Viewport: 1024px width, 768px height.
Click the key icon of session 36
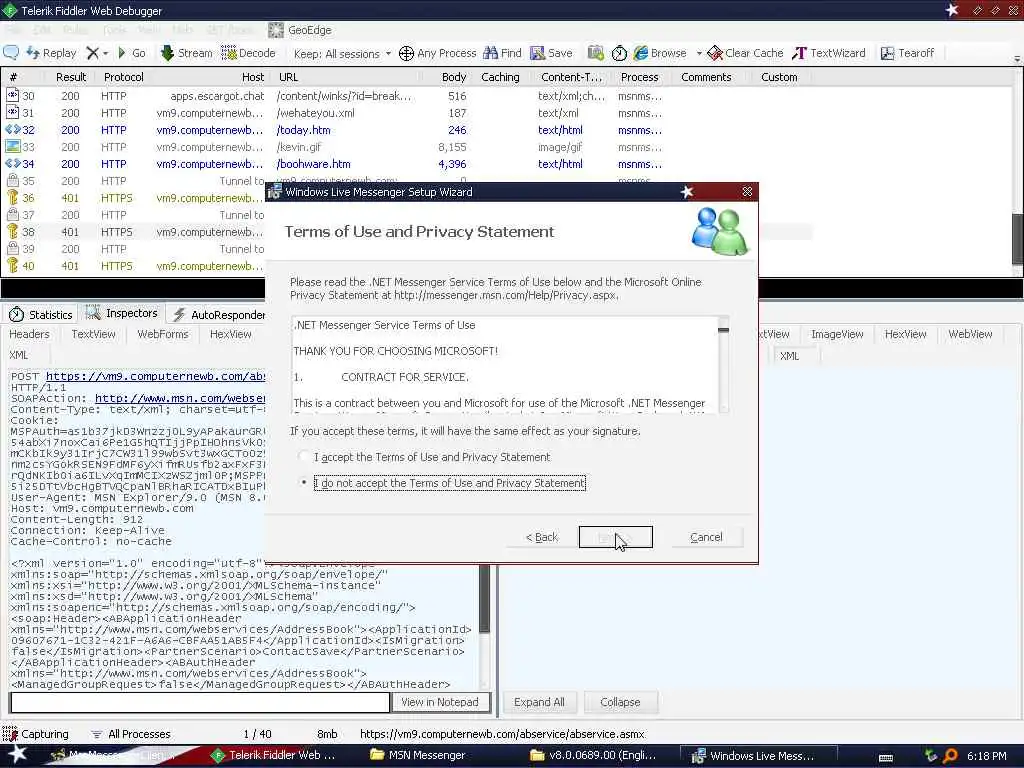point(12,197)
